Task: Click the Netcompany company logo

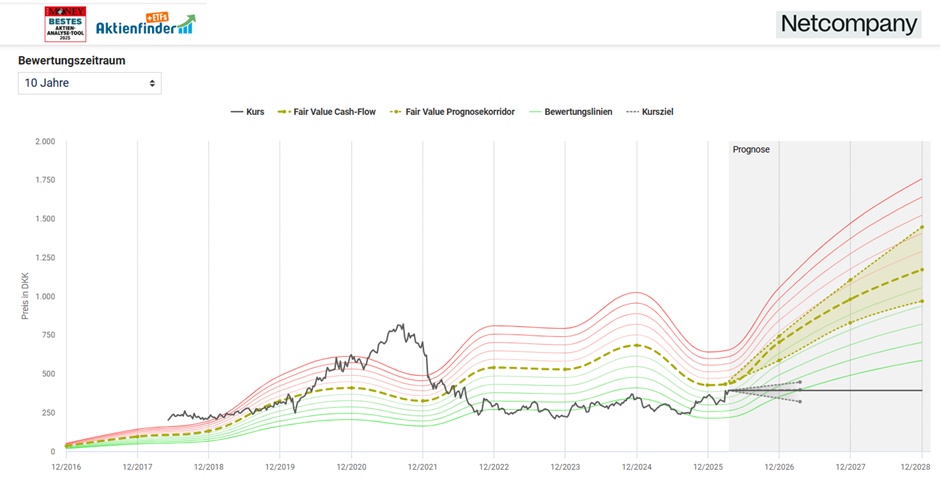Action: click(x=848, y=24)
